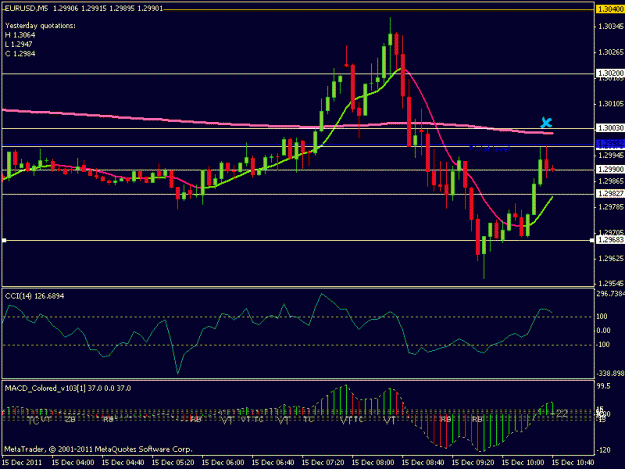Click the 1.29625 price scale value

pyautogui.click(x=611, y=259)
